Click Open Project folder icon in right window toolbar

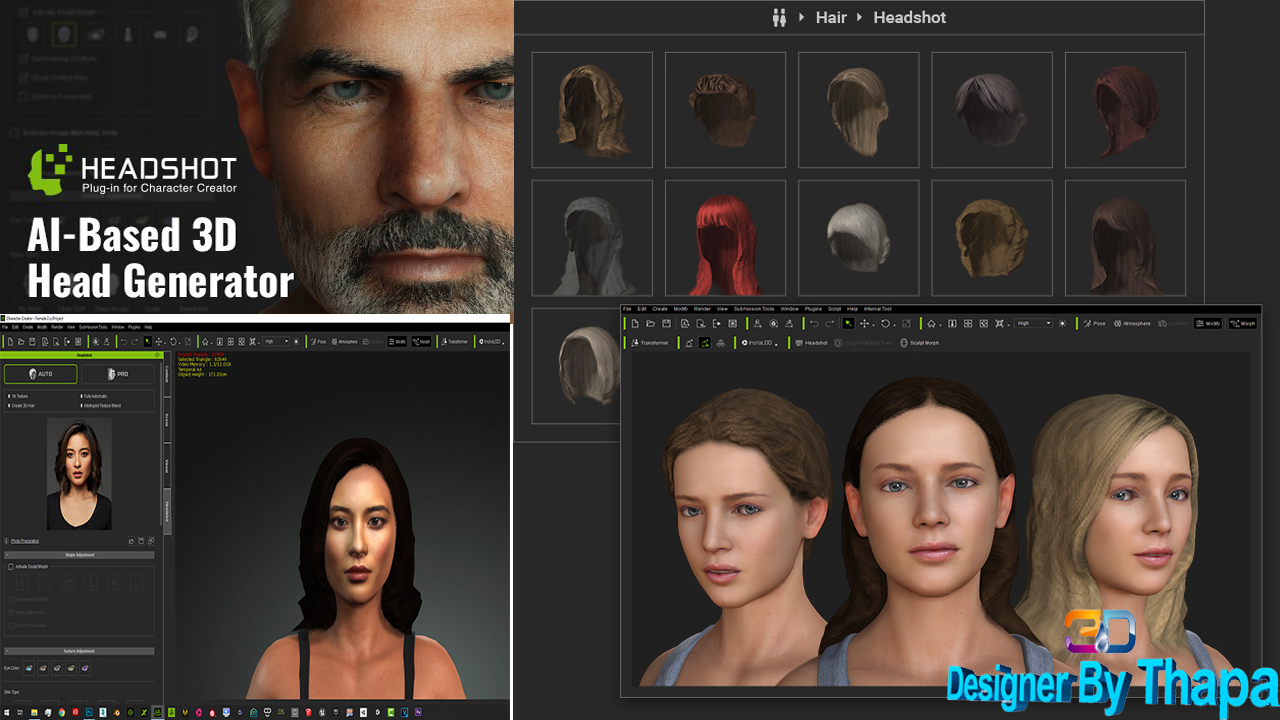(650, 323)
